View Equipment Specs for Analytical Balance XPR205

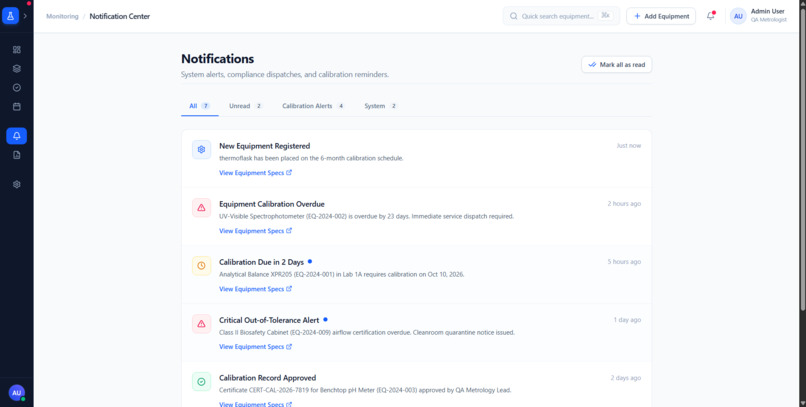click(x=255, y=289)
